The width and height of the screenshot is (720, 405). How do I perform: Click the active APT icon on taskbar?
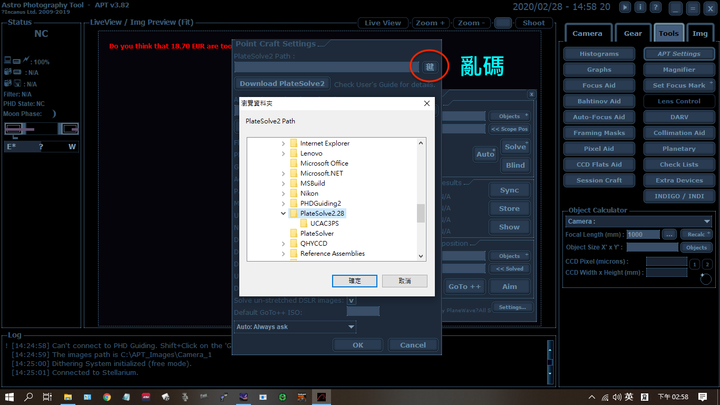pos(321,397)
